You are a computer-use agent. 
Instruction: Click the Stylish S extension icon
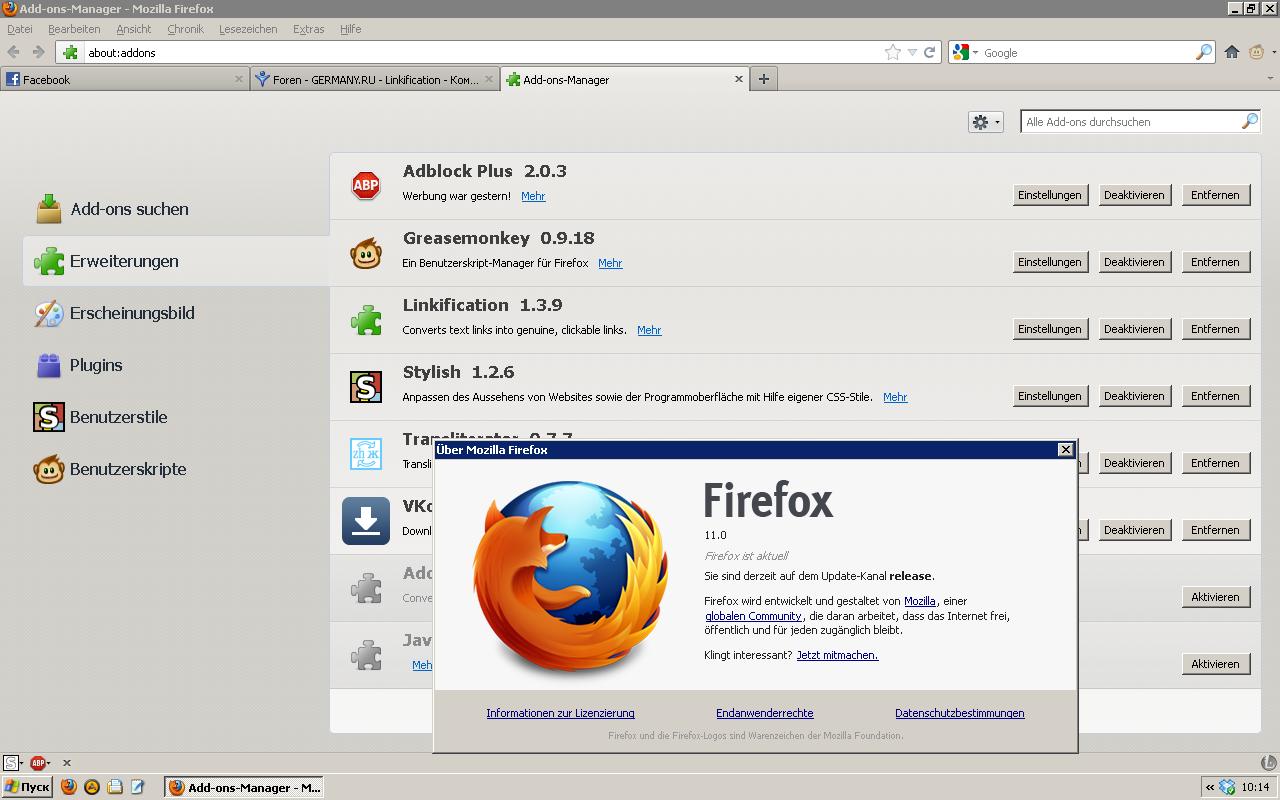pos(366,387)
